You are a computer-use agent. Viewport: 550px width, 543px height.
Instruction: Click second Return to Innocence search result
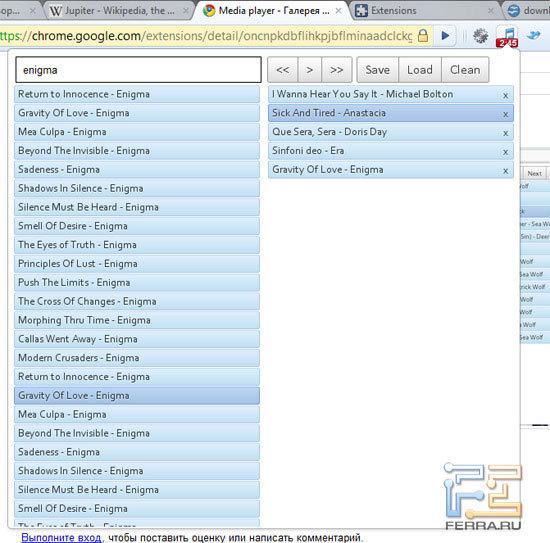137,377
